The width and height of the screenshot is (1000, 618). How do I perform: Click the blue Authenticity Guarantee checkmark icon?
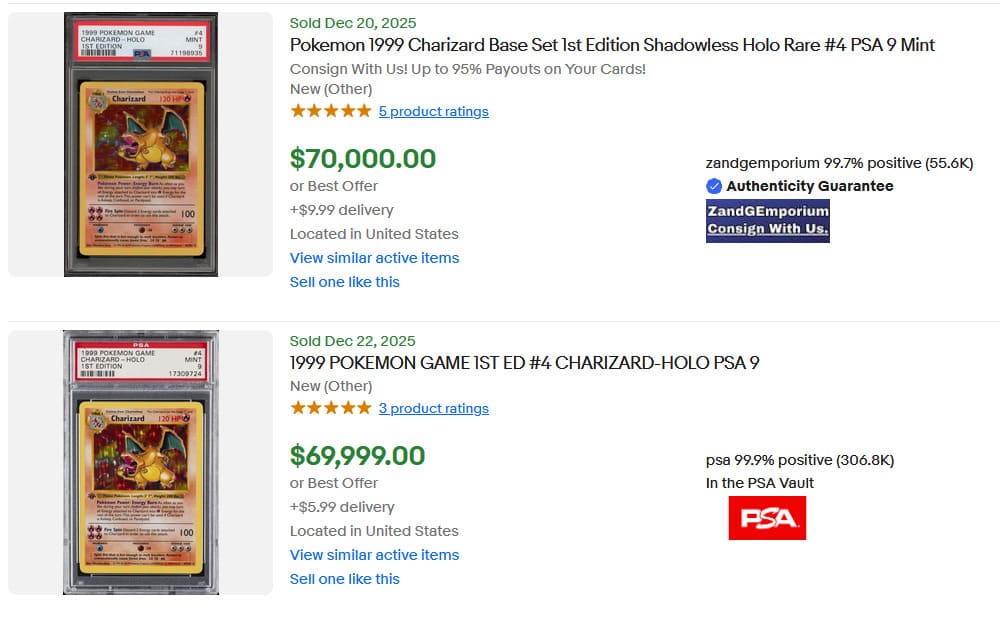point(714,186)
